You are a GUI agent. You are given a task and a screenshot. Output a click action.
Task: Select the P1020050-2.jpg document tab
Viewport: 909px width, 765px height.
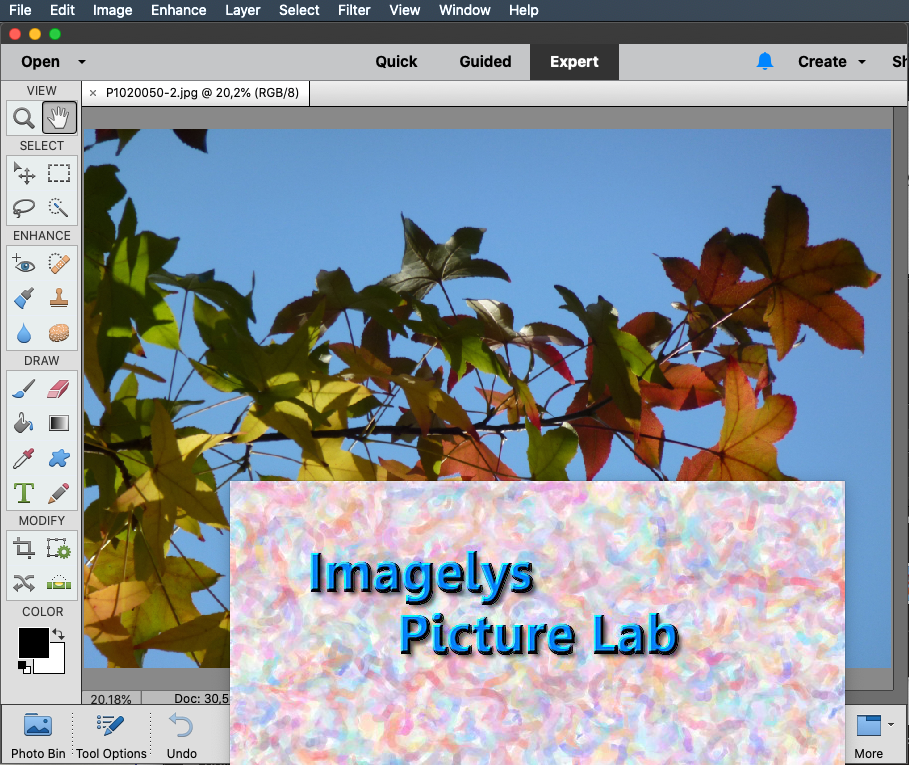[202, 93]
